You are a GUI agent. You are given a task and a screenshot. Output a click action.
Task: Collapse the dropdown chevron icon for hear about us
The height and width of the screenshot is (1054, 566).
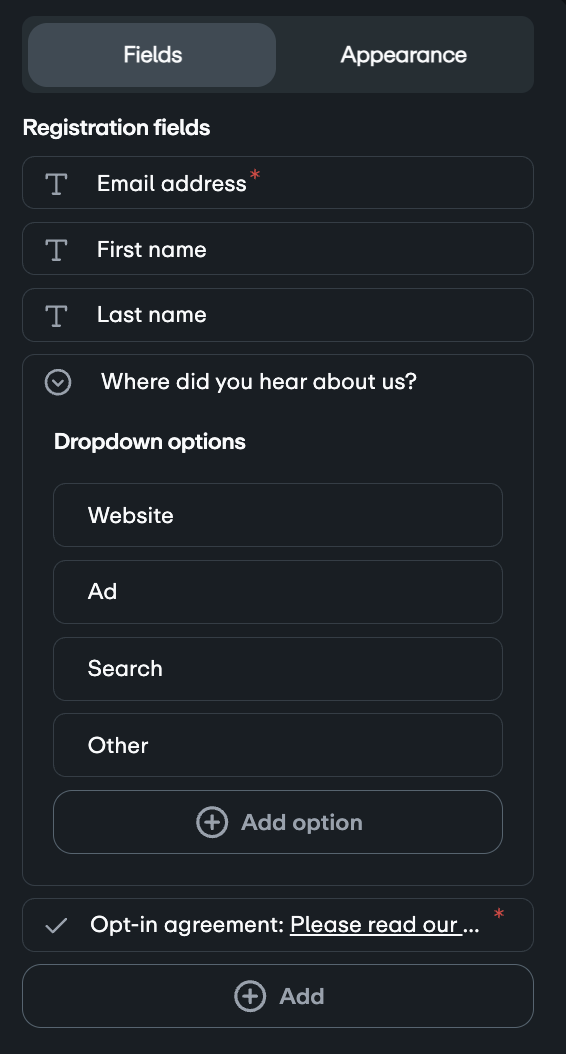(58, 382)
